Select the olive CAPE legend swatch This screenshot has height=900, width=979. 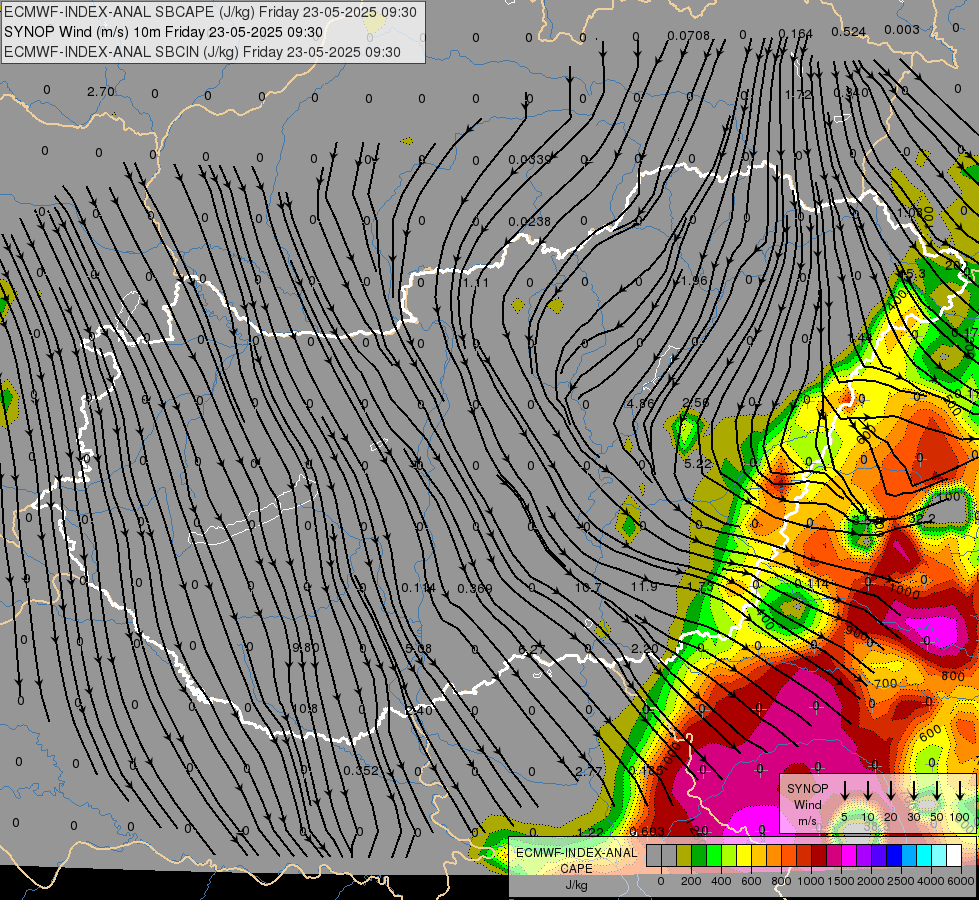[684, 855]
